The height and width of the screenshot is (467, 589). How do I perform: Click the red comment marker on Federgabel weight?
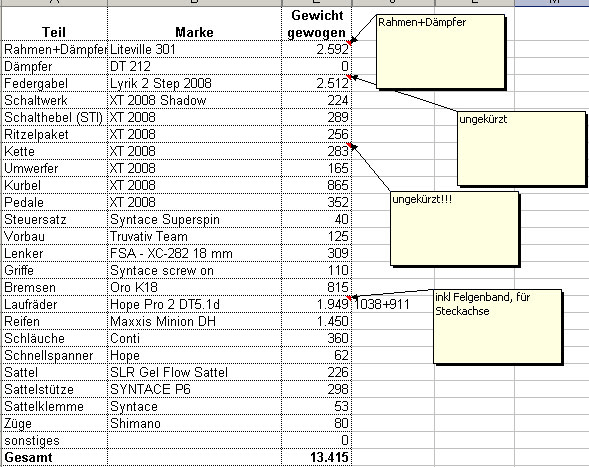pos(349,77)
